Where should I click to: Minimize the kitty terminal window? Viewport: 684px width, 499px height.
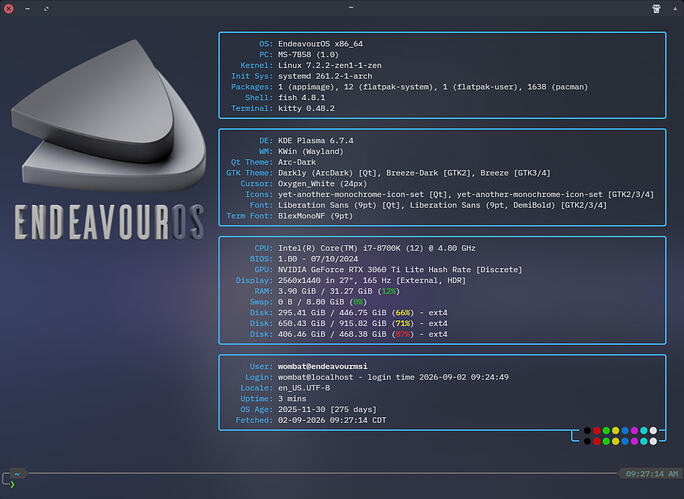pos(27,8)
